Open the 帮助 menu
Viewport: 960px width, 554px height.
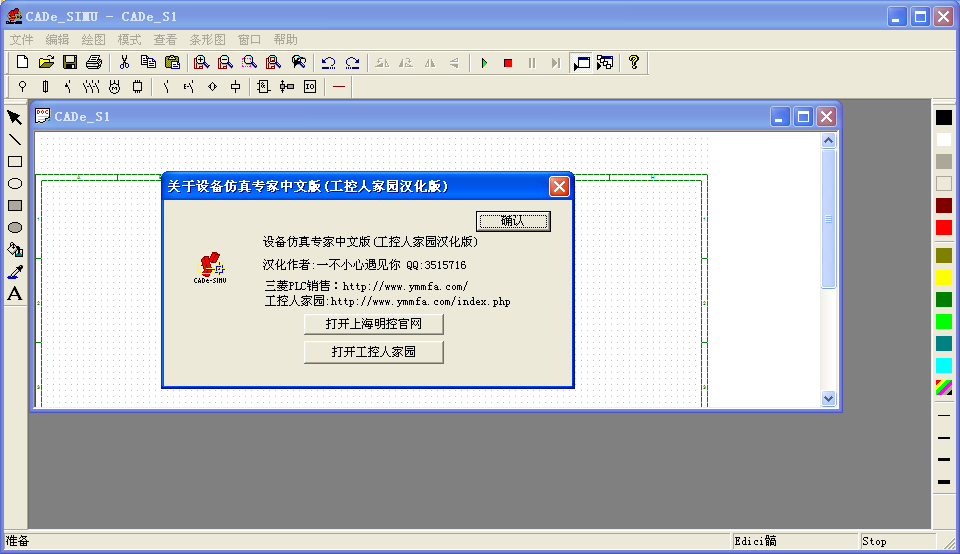(x=286, y=40)
